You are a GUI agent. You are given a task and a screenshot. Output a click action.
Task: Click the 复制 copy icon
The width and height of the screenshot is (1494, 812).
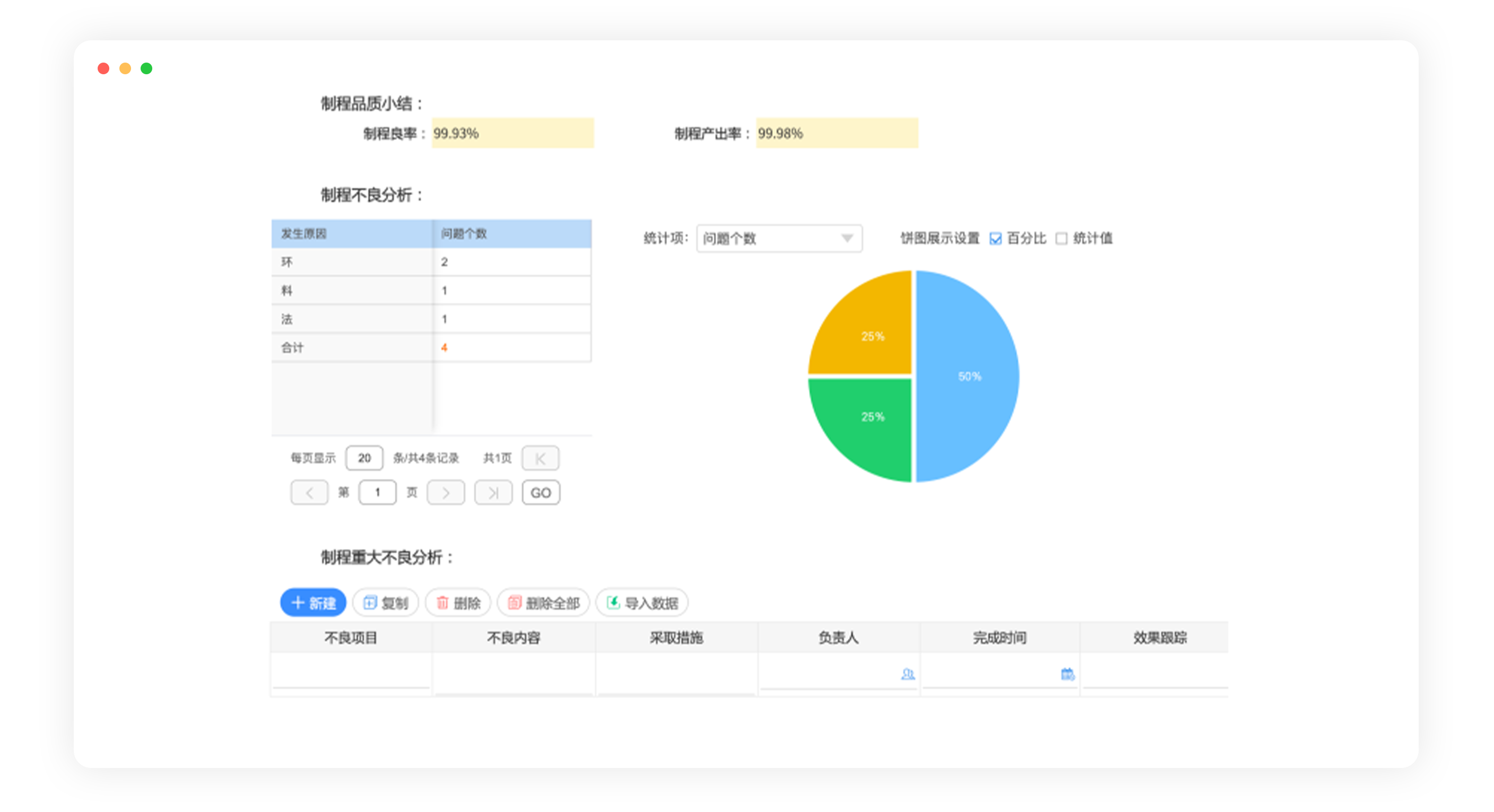coord(372,603)
